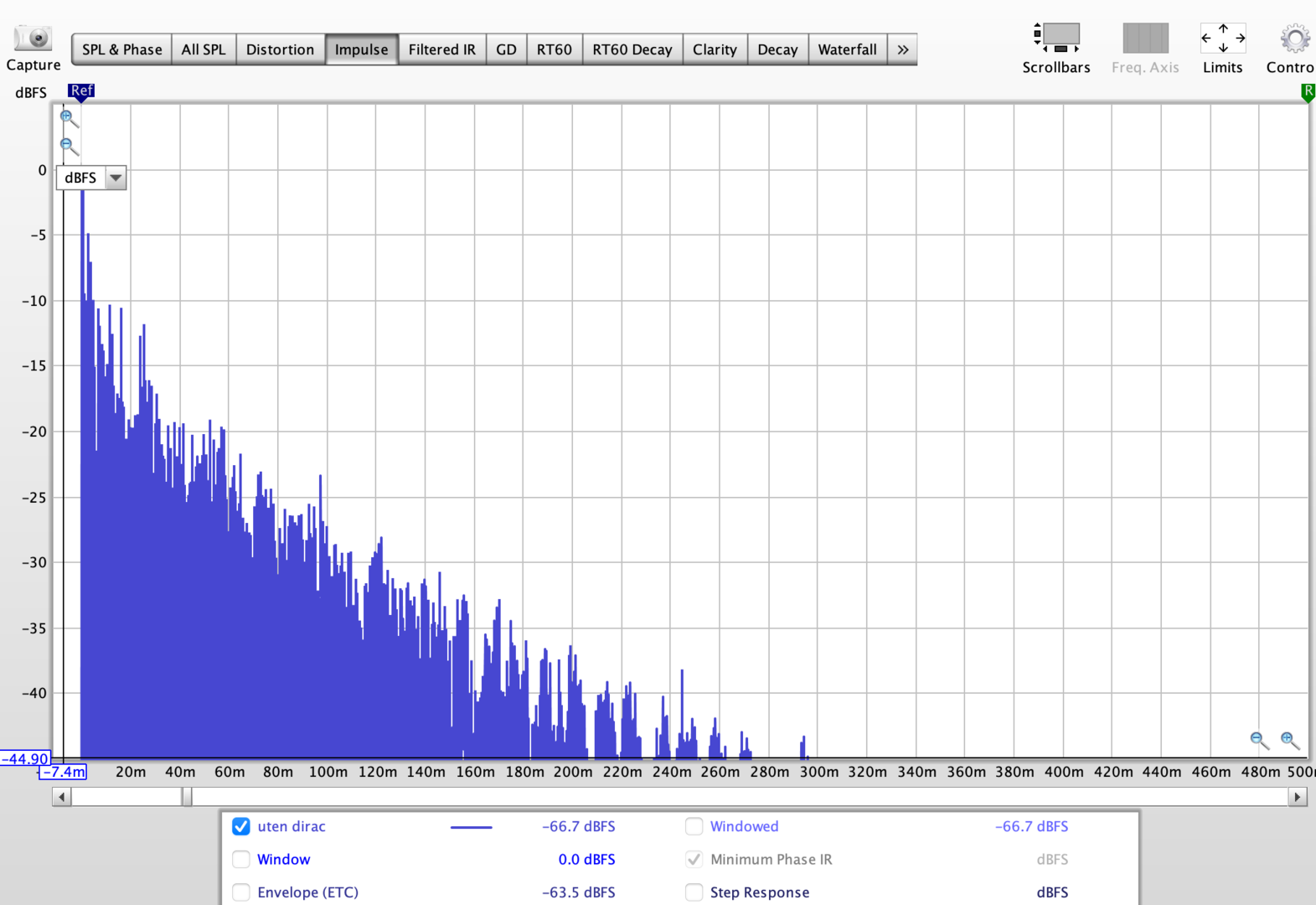The width and height of the screenshot is (1316, 905).
Task: Enable the Window trace checkbox
Action: (x=241, y=860)
